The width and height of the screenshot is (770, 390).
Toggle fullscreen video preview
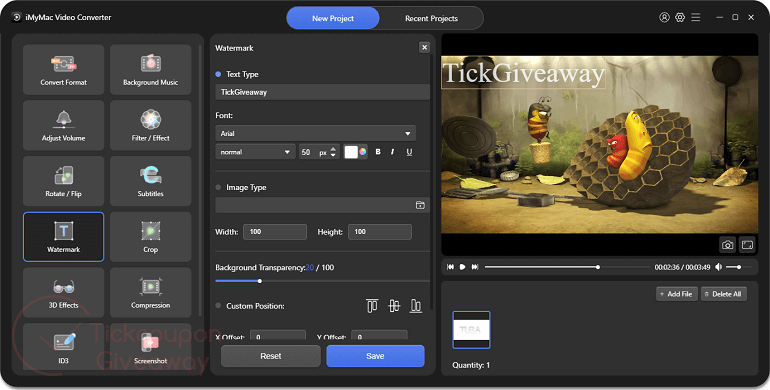click(747, 245)
